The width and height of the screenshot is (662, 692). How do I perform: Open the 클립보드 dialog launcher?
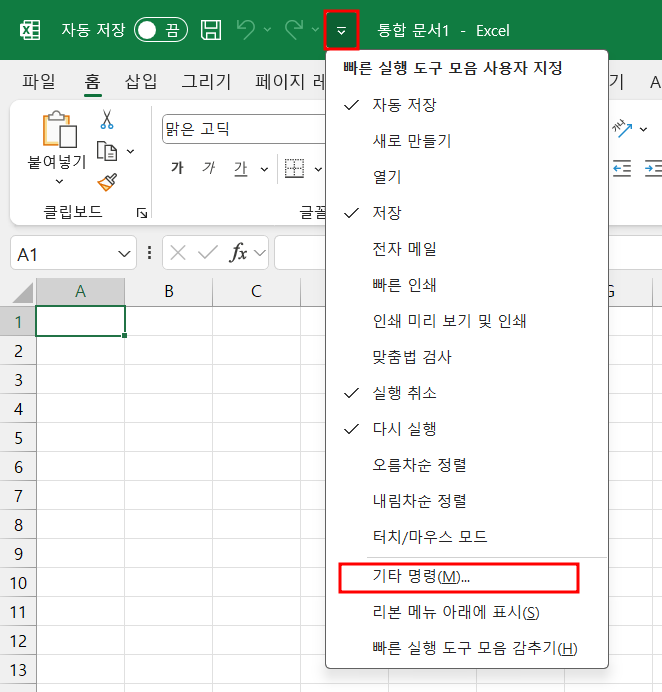pyautogui.click(x=142, y=213)
